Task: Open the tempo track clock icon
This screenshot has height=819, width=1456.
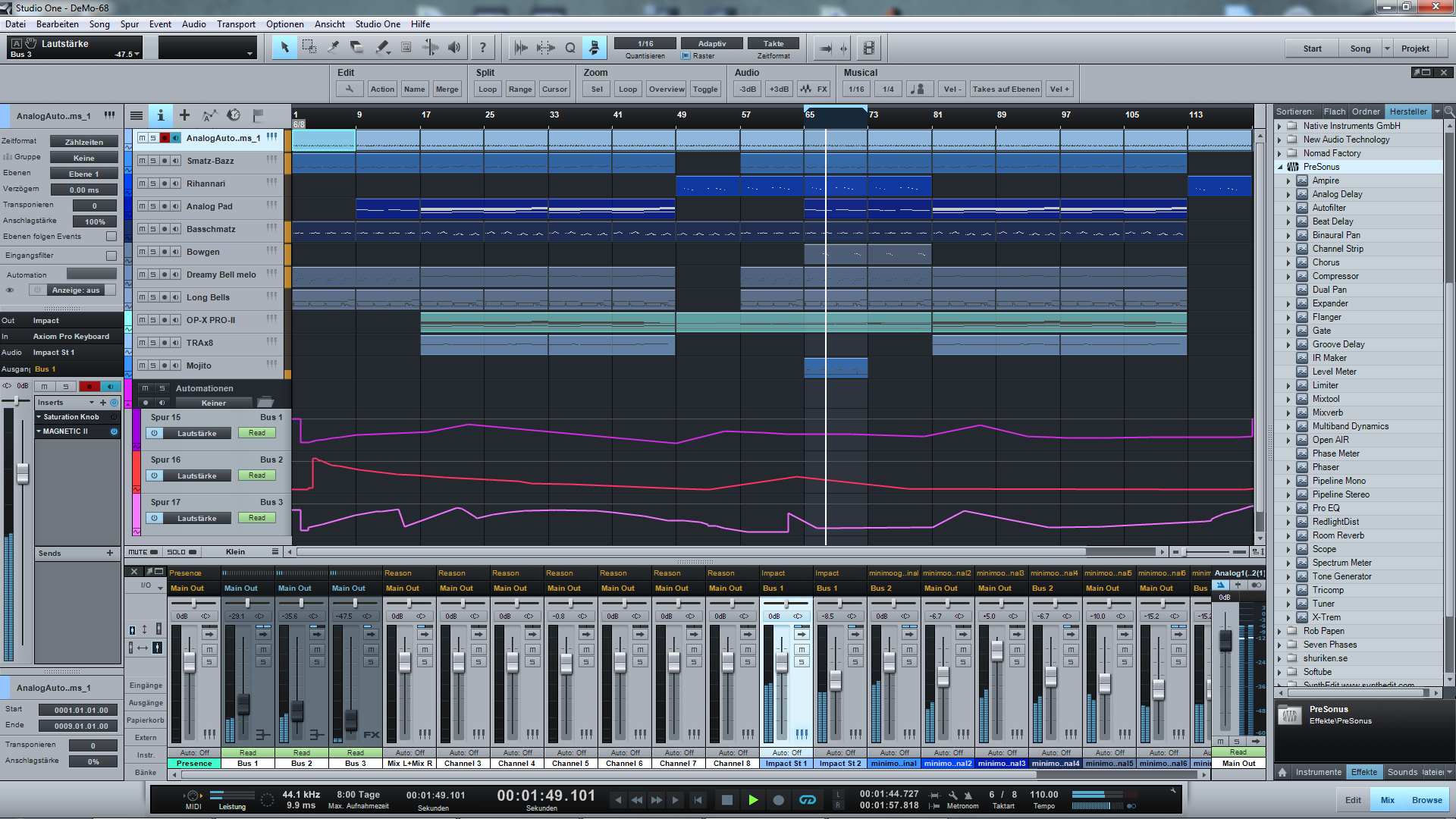Action: [234, 115]
